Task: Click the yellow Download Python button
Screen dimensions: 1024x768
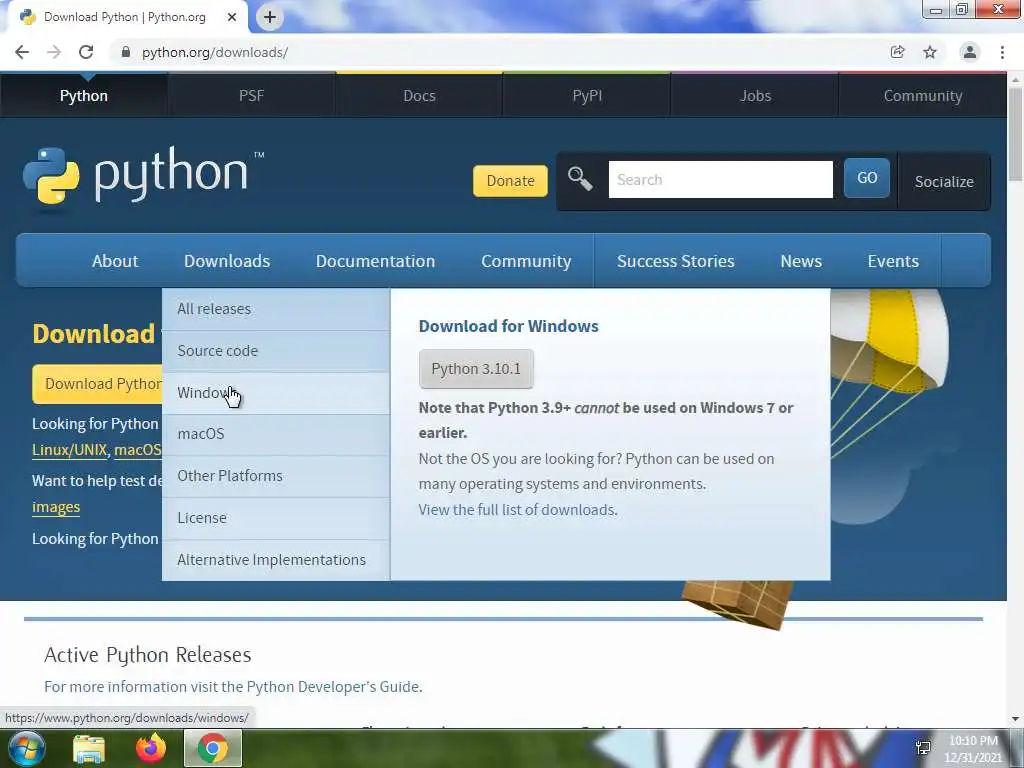Action: (x=97, y=384)
